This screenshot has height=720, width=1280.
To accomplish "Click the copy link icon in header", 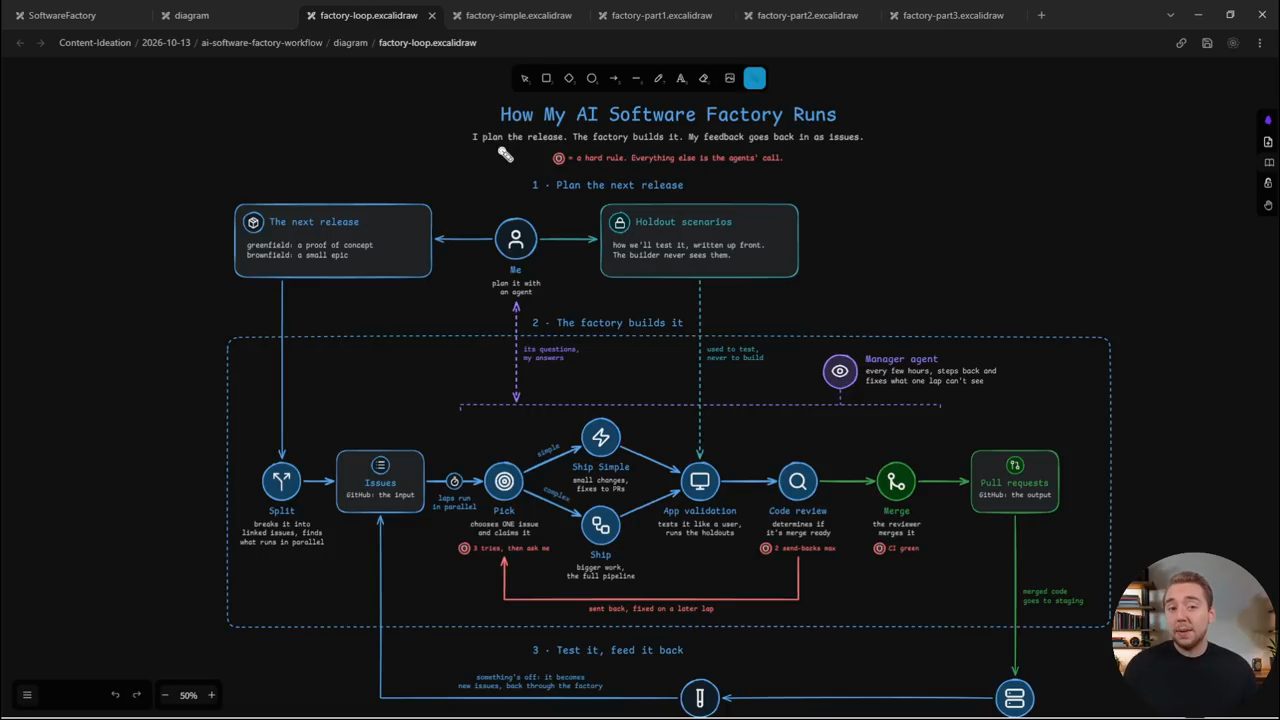I will pos(1181,43).
